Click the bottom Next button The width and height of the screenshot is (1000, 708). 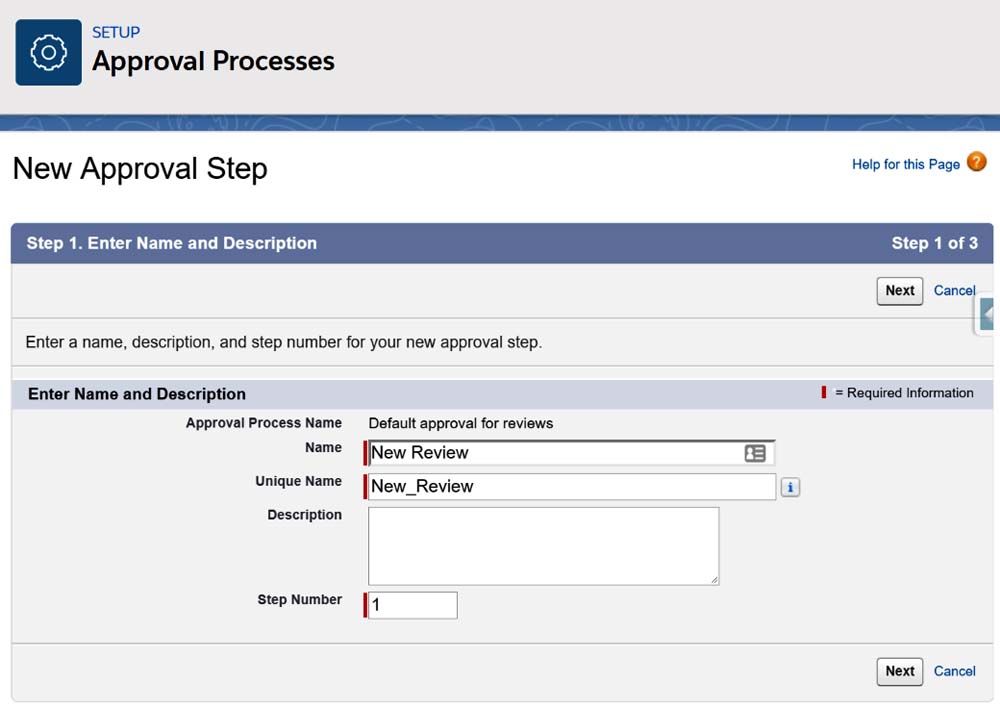click(899, 671)
